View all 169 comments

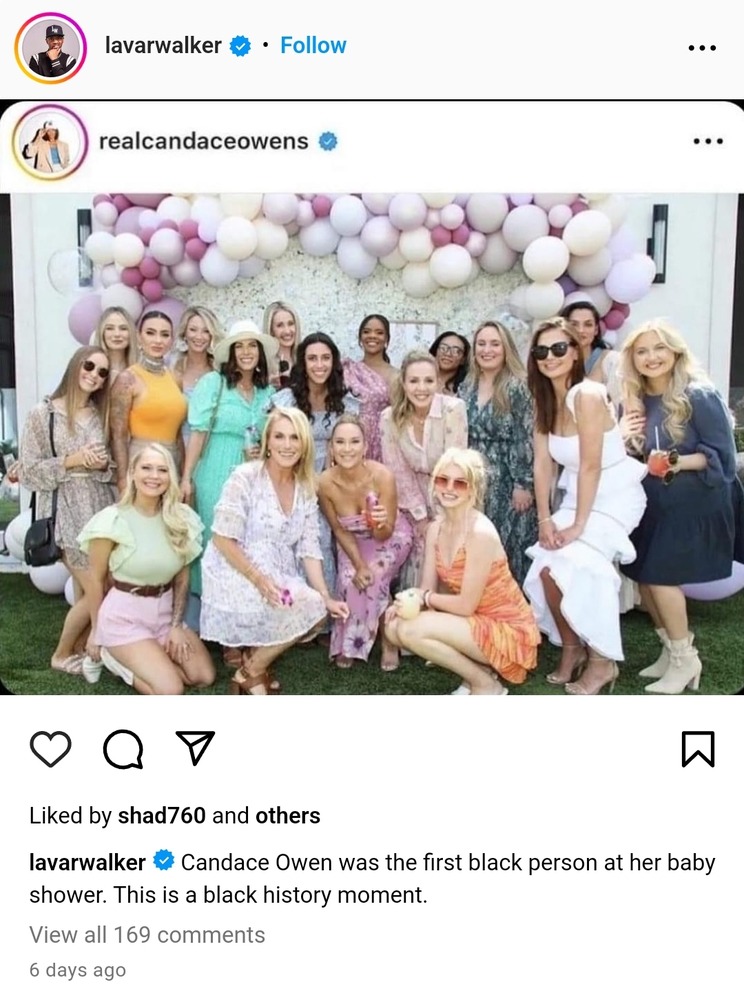[x=147, y=934]
